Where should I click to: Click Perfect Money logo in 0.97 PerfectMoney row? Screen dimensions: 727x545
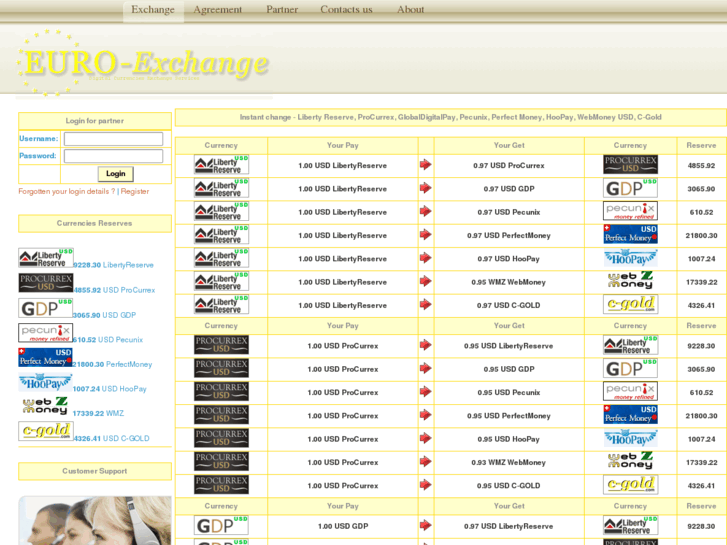pos(630,234)
